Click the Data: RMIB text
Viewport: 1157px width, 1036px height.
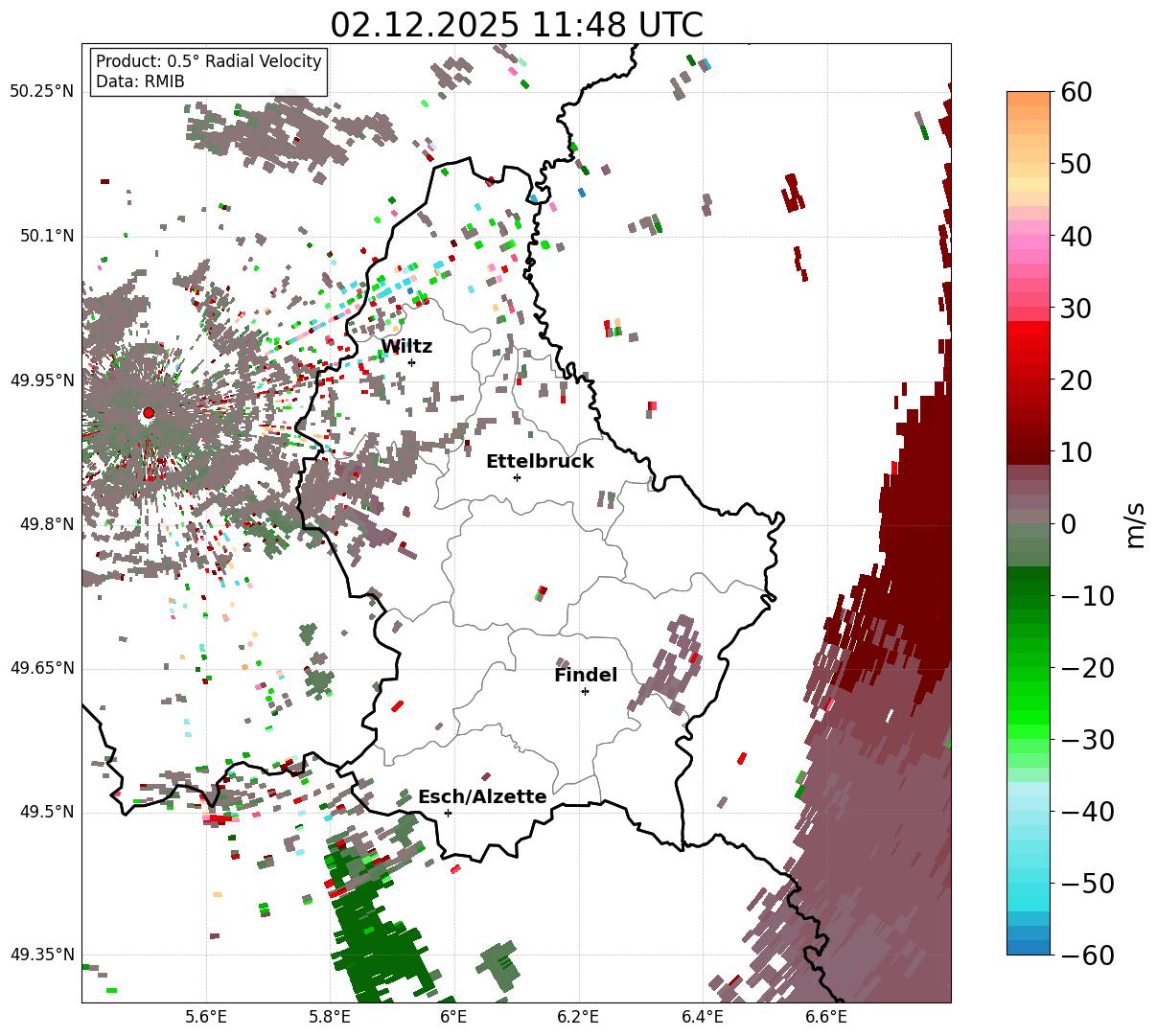[140, 82]
